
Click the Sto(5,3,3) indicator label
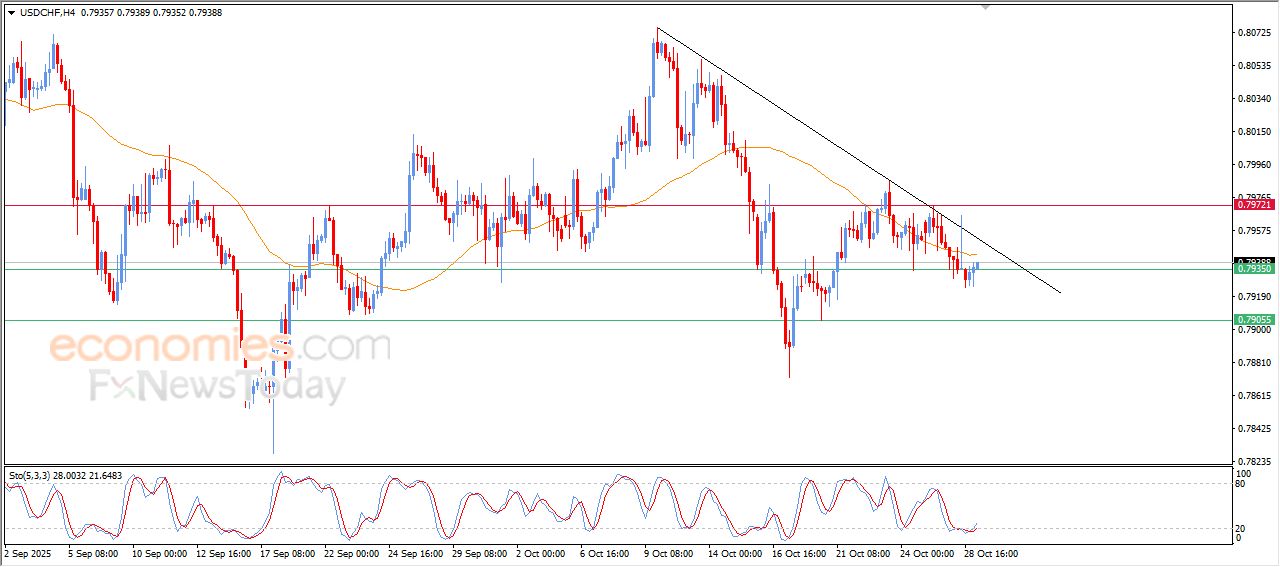(x=35, y=475)
